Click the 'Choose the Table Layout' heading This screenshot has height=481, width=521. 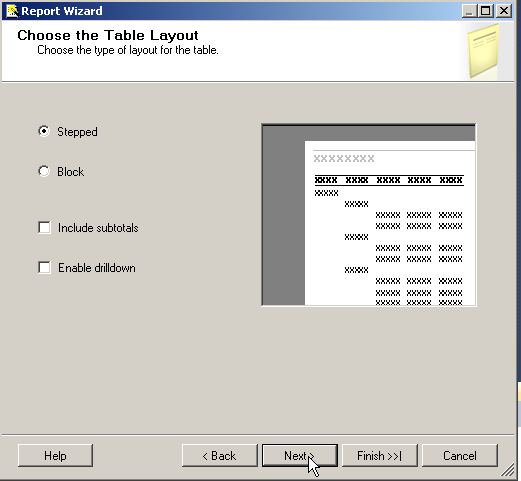(x=108, y=35)
